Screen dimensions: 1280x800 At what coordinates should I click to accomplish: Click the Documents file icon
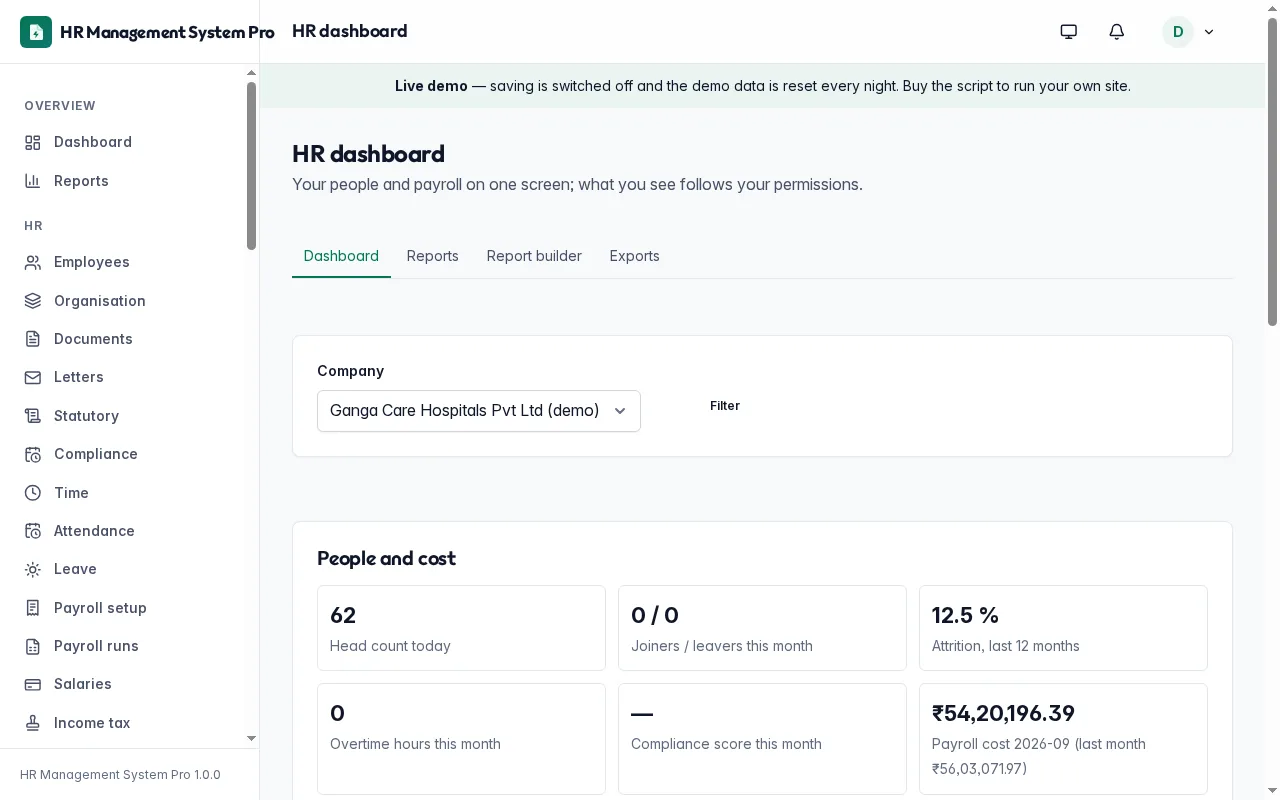pos(33,339)
